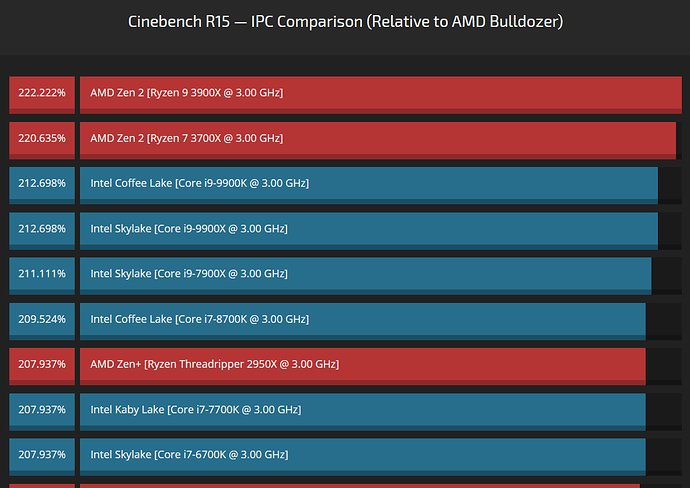Screen dimensions: 690x488
Task: Select the Intel Skylake Core i9-9900X bar
Action: (x=369, y=231)
